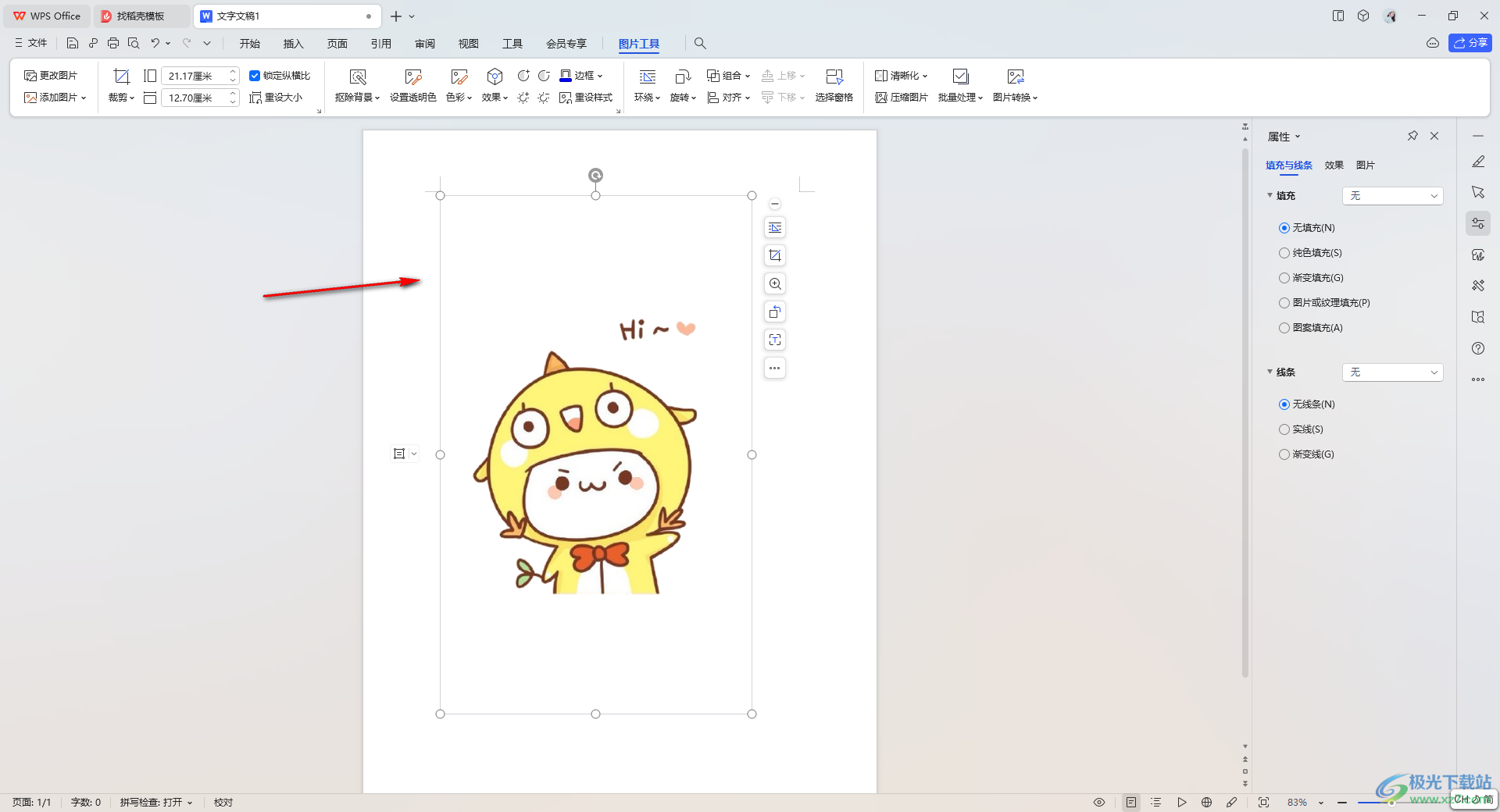
Task: Click proofreading (校对) in status bar
Action: [223, 802]
